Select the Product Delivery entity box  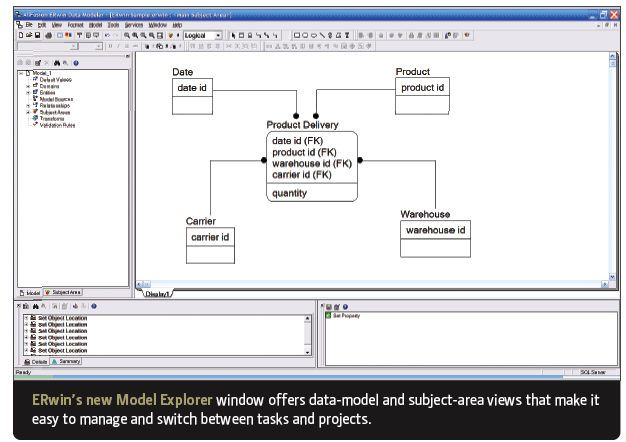312,166
